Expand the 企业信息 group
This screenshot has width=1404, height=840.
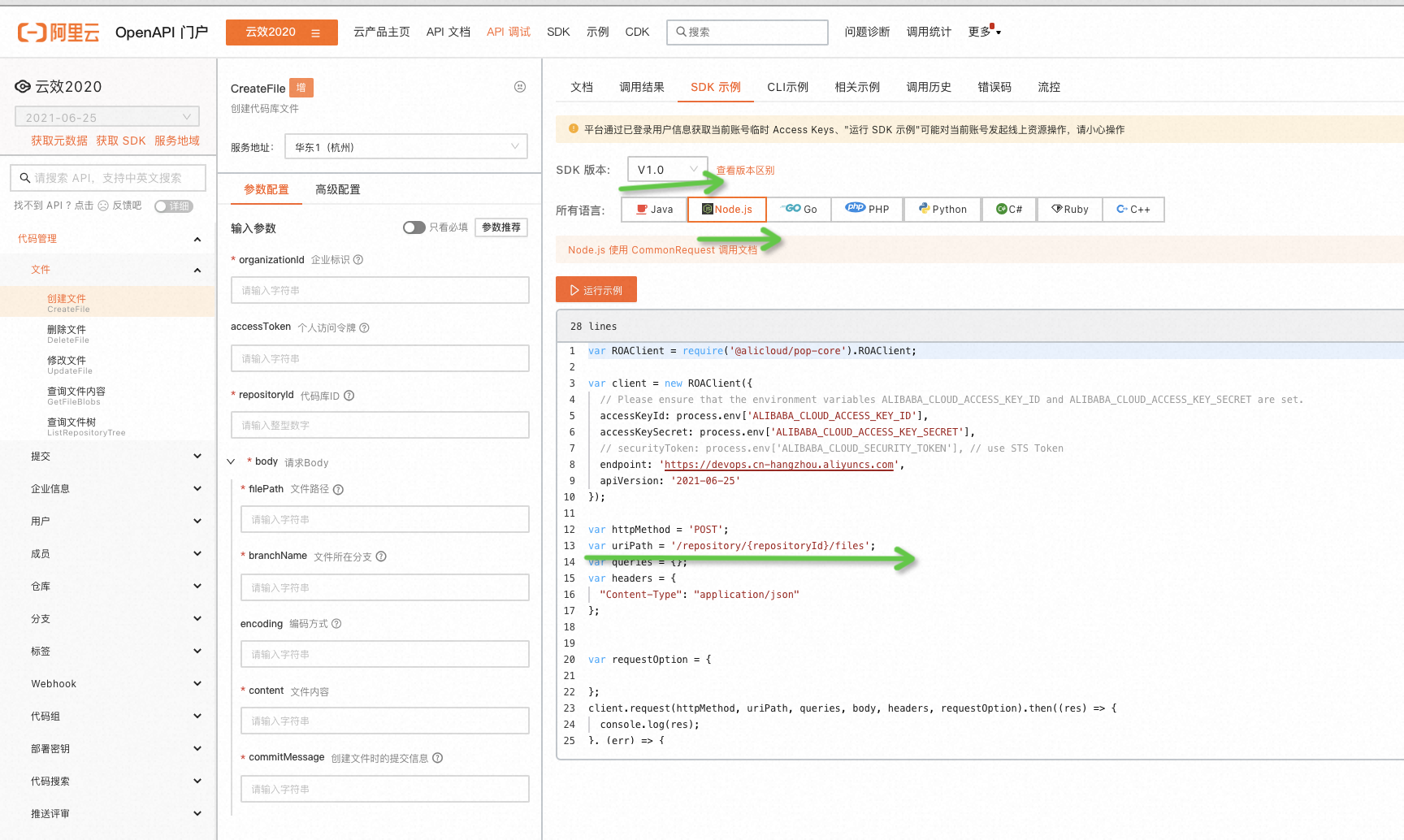(x=197, y=489)
